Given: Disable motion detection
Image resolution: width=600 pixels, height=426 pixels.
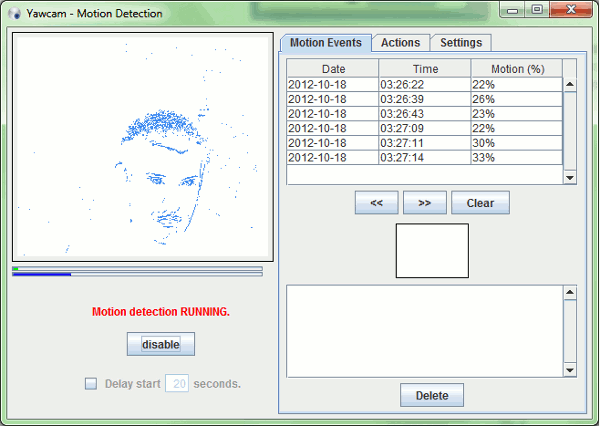Looking at the screenshot, I should point(160,344).
